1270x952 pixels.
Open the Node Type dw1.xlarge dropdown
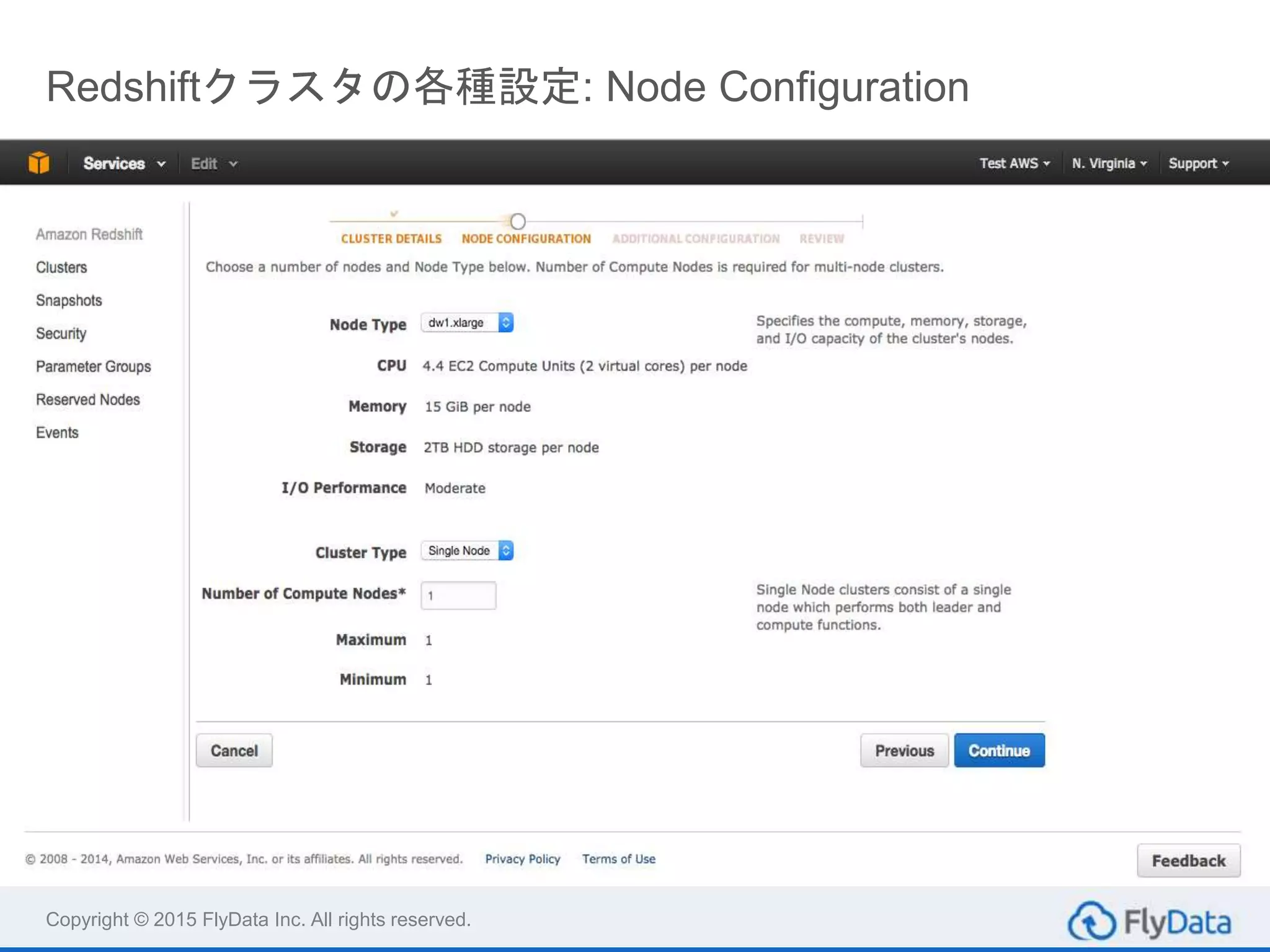click(x=467, y=323)
